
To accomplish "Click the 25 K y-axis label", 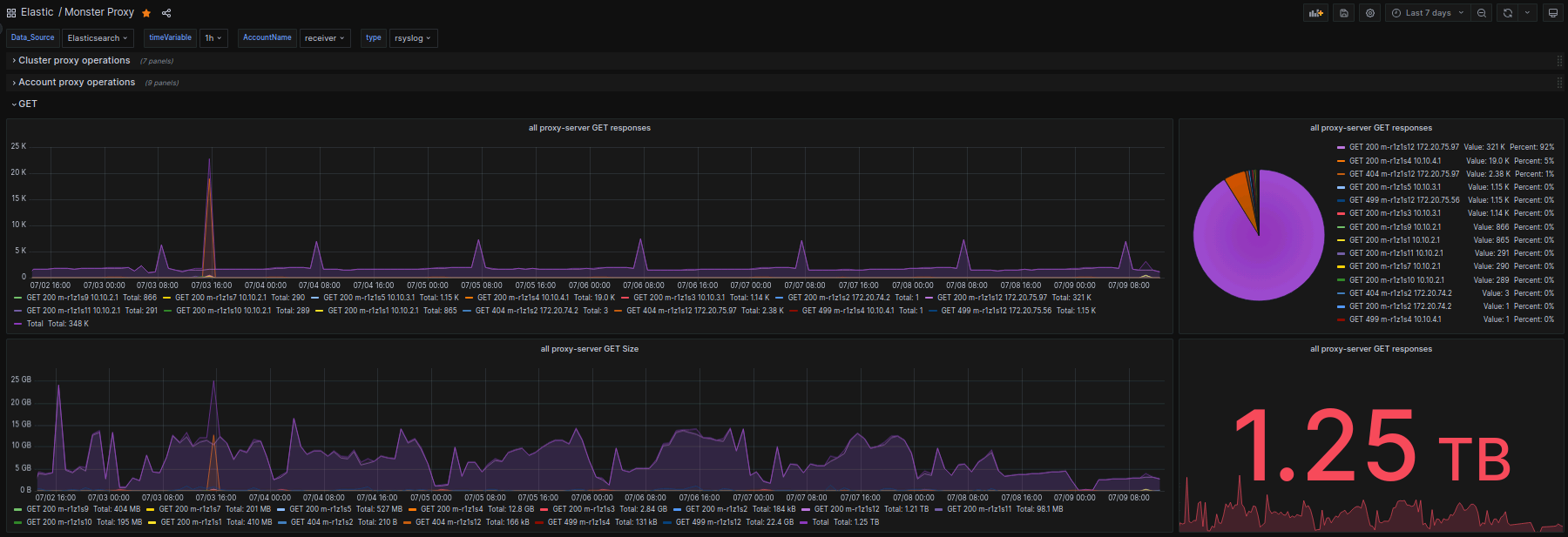I will (x=18, y=146).
